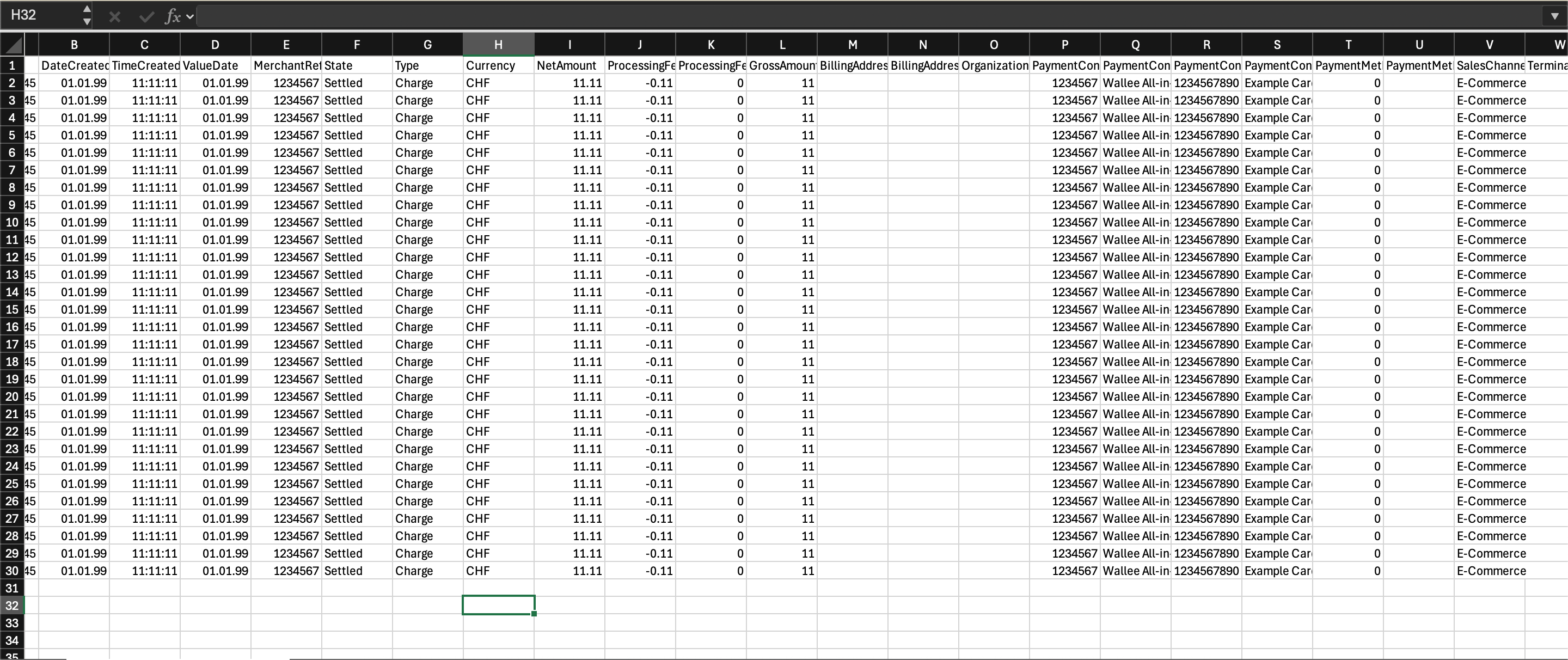Select column P header
The height and width of the screenshot is (660, 1568).
tap(1064, 45)
